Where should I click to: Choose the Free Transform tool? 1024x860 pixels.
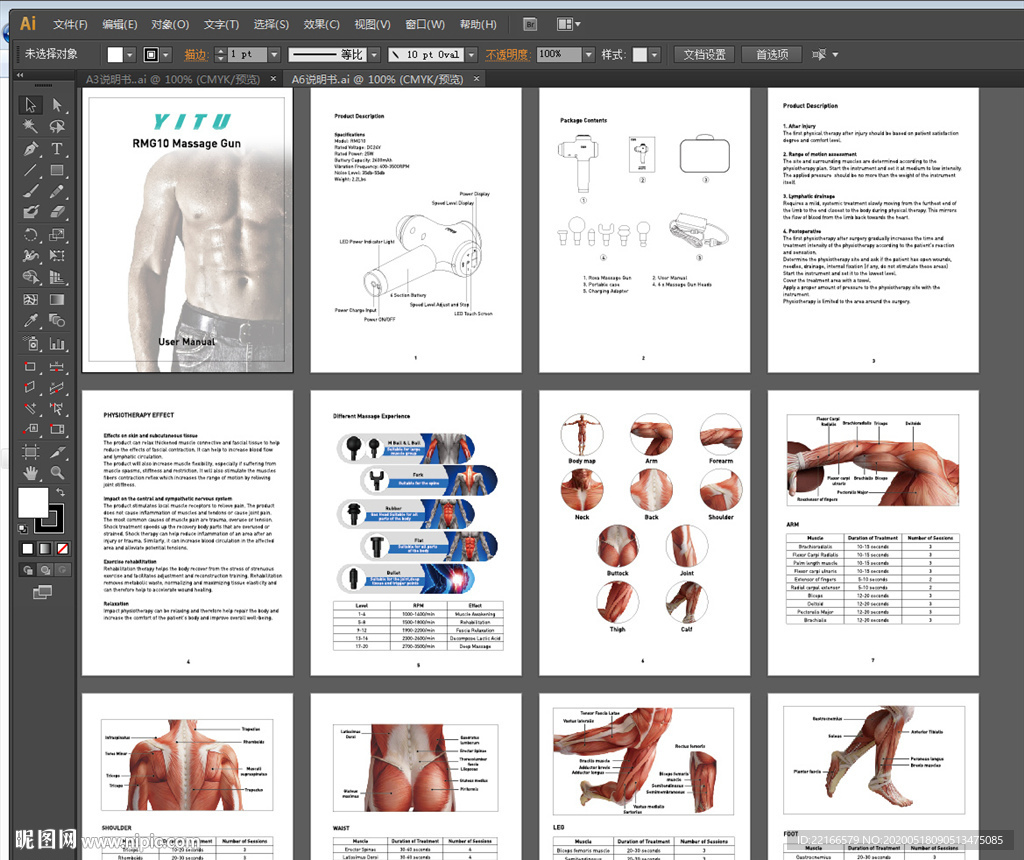coord(57,255)
